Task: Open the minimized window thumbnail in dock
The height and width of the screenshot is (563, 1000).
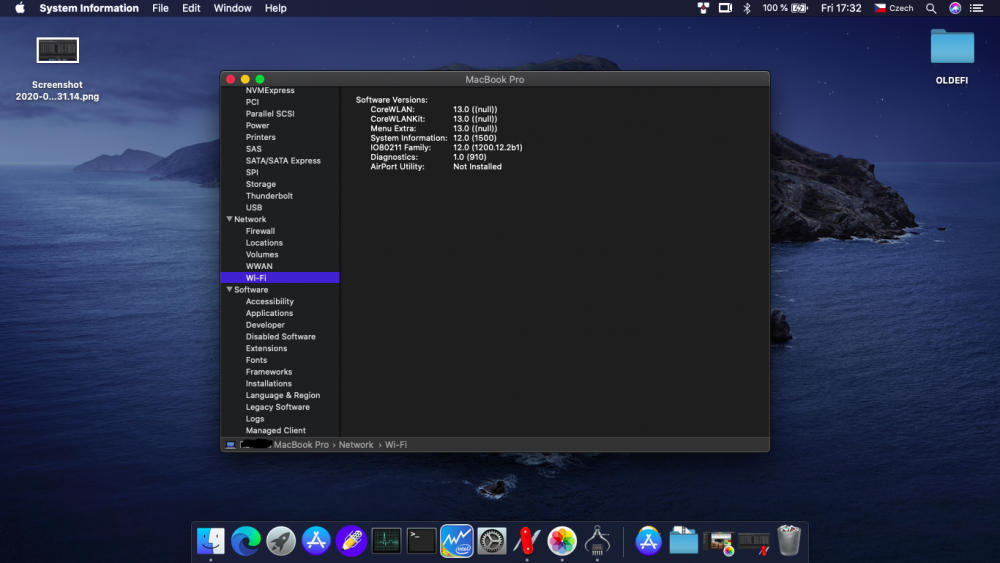Action: 754,543
